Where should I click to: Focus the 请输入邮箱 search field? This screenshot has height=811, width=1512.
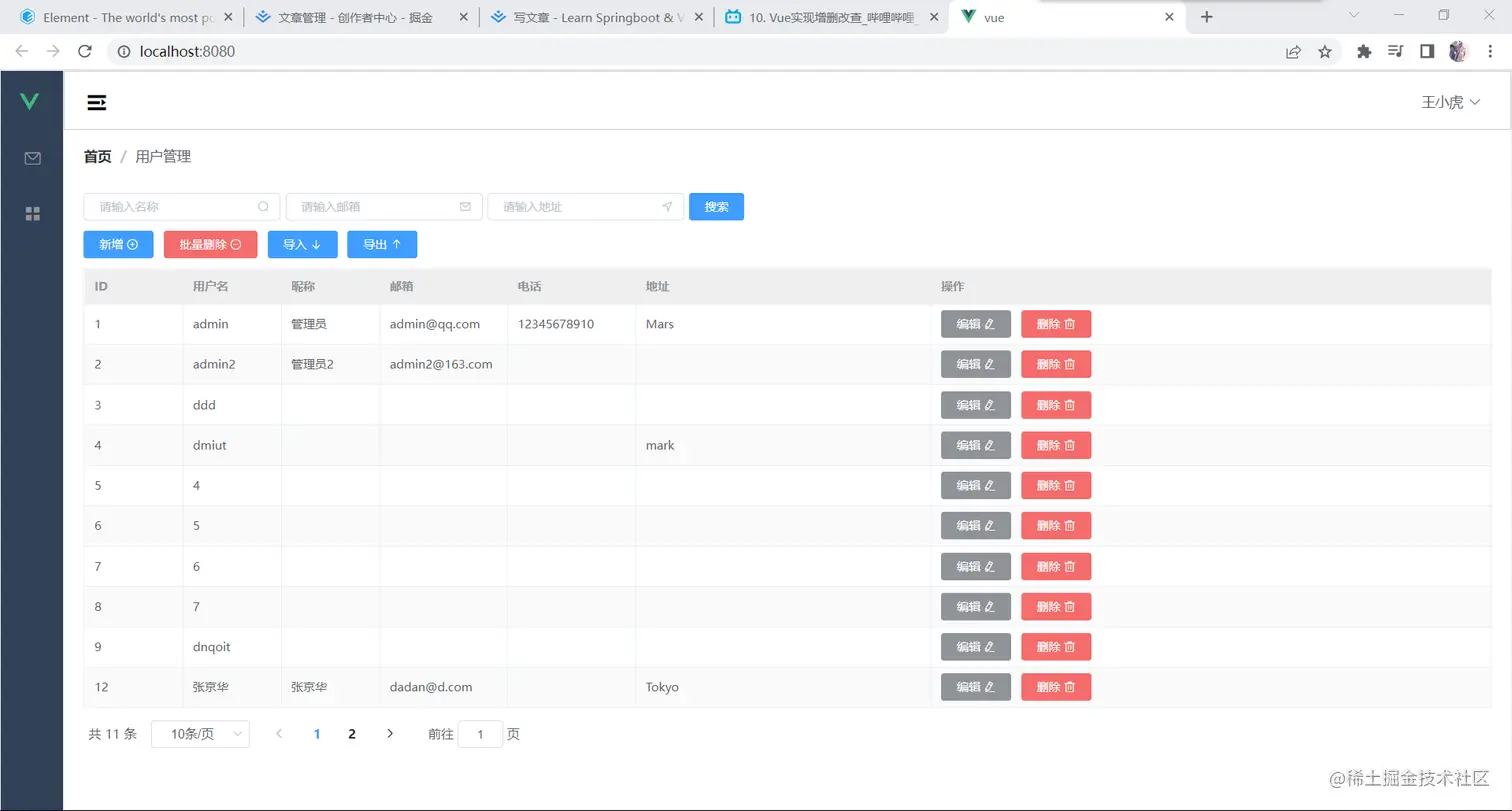pyautogui.click(x=384, y=207)
